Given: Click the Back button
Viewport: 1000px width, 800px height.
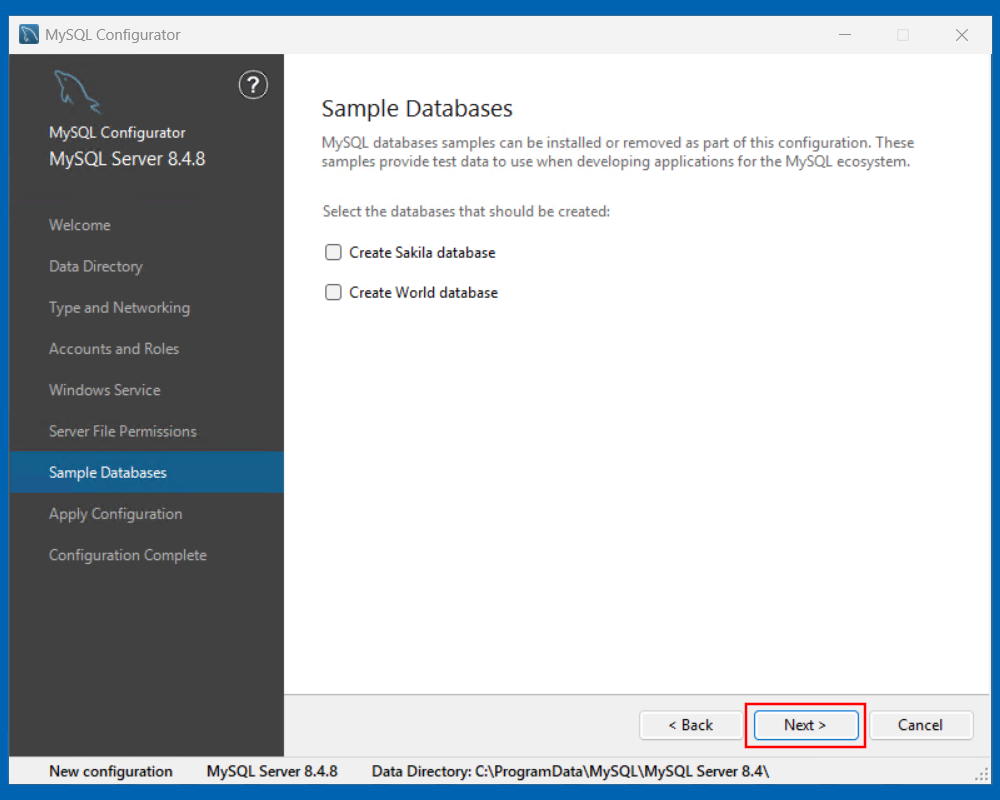Looking at the screenshot, I should point(691,725).
